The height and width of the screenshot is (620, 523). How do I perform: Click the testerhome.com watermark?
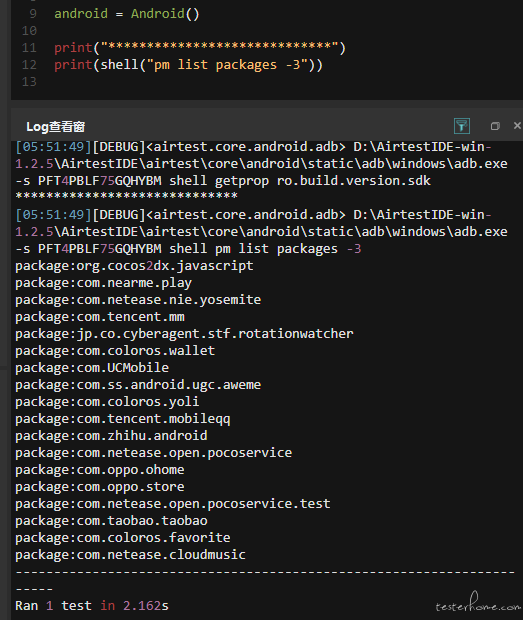click(478, 604)
